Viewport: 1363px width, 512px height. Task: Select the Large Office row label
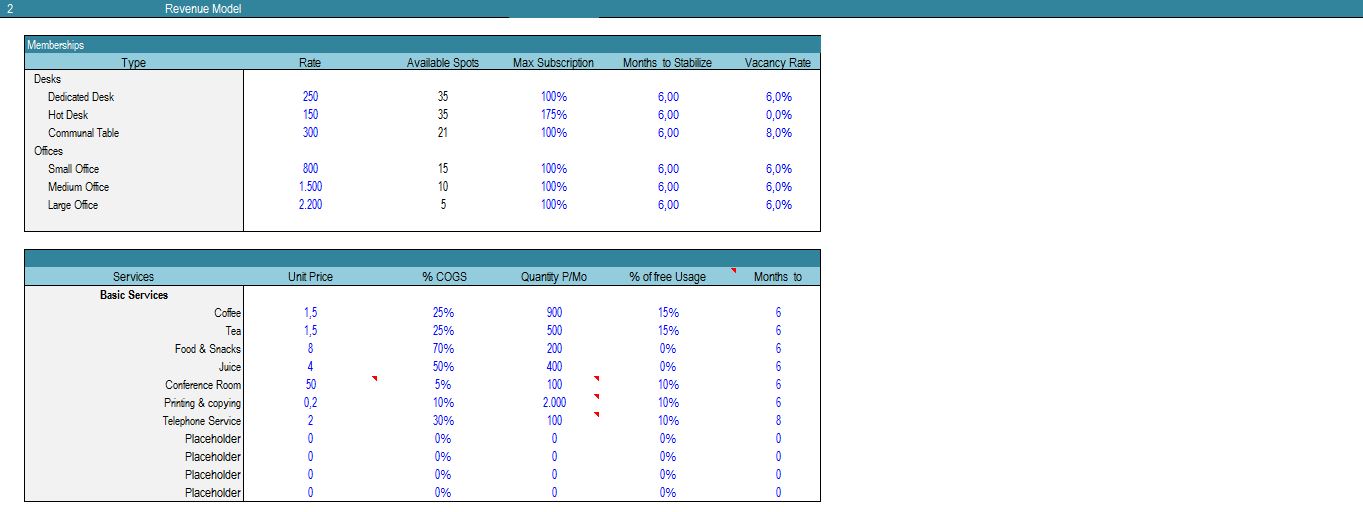tap(73, 205)
